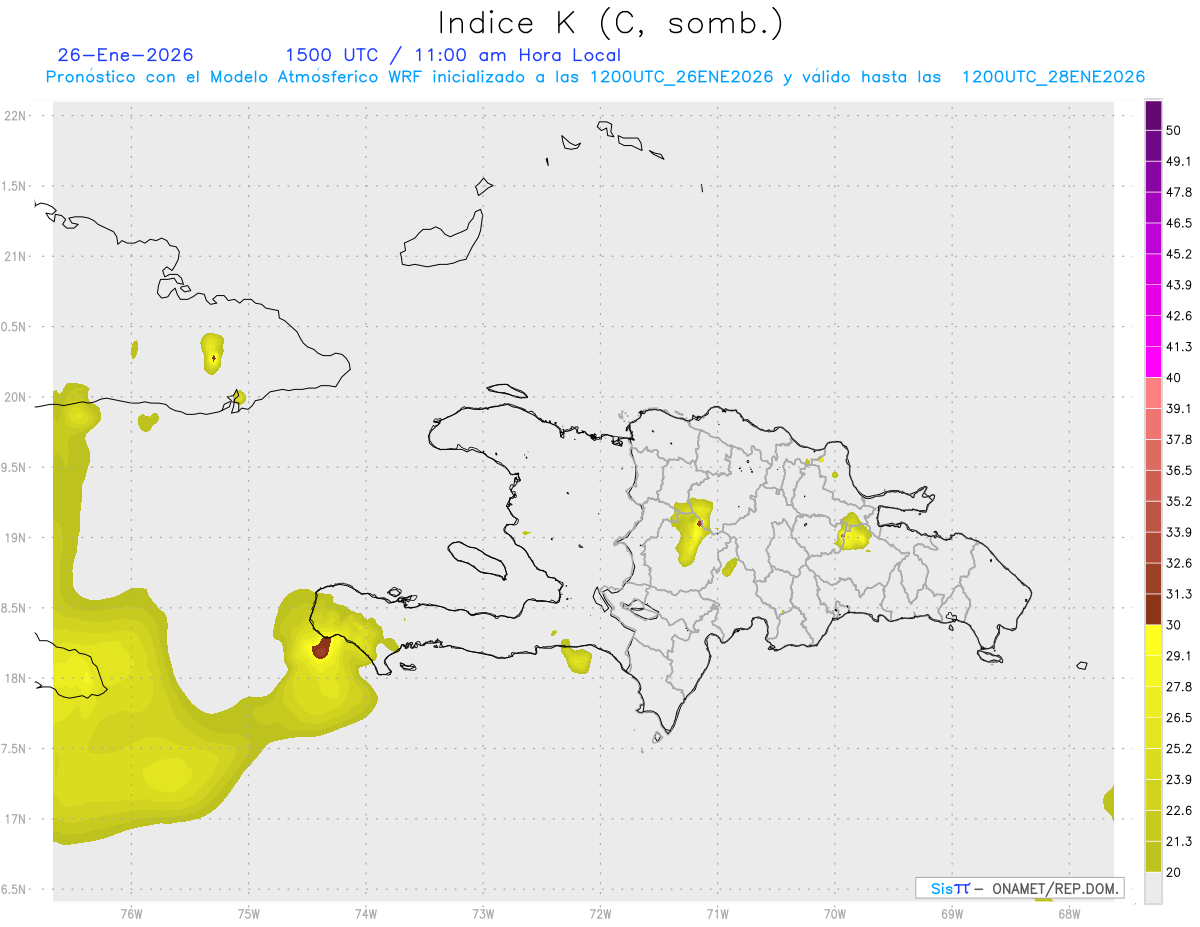The image size is (1200, 927).
Task: Click the '40' value on the color scale
Action: click(1173, 378)
